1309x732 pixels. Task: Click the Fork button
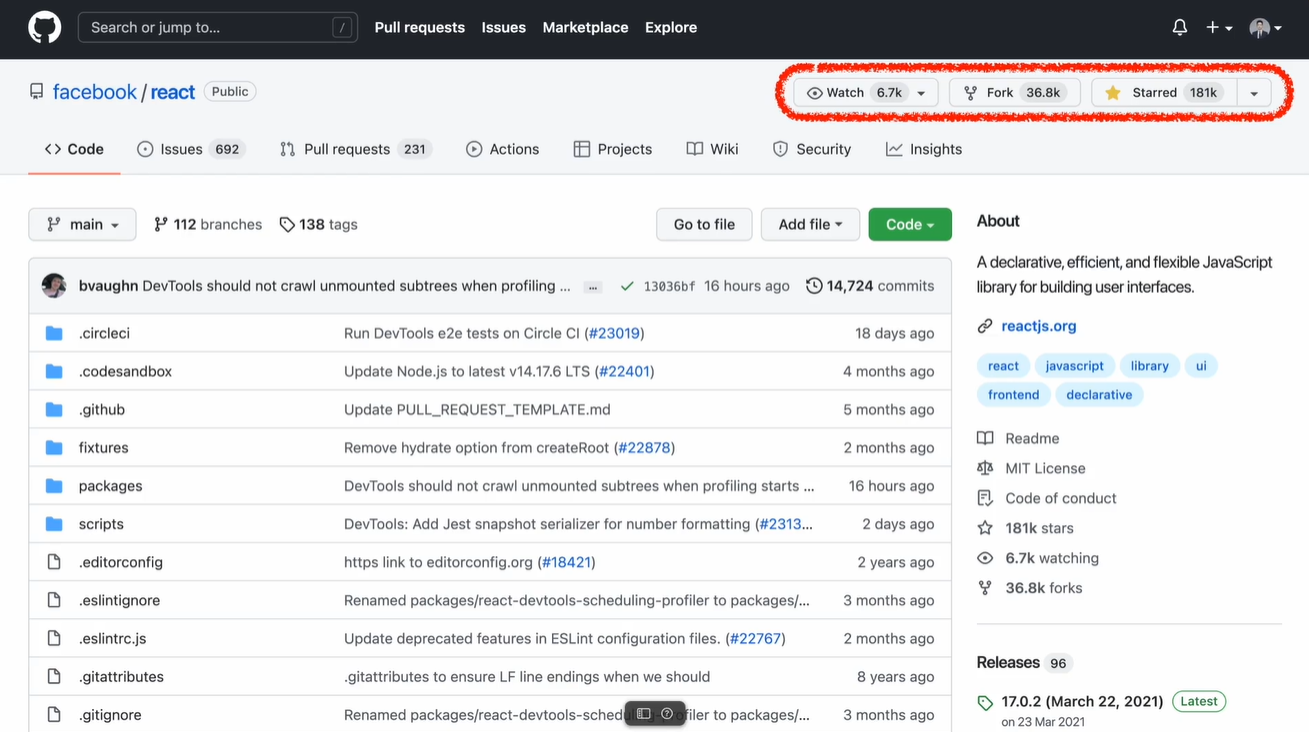point(1015,92)
